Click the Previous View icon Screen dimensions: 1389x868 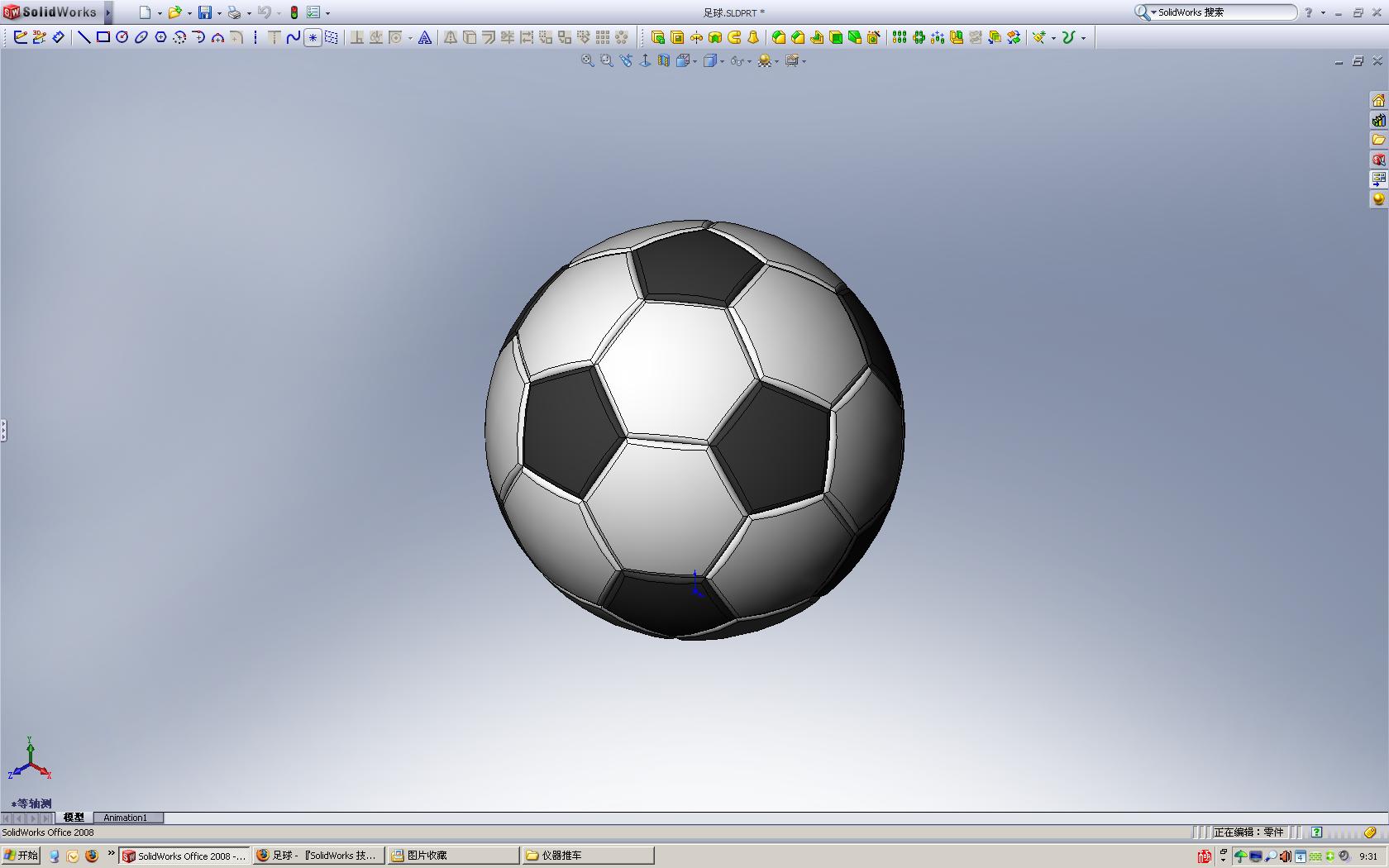tap(625, 60)
